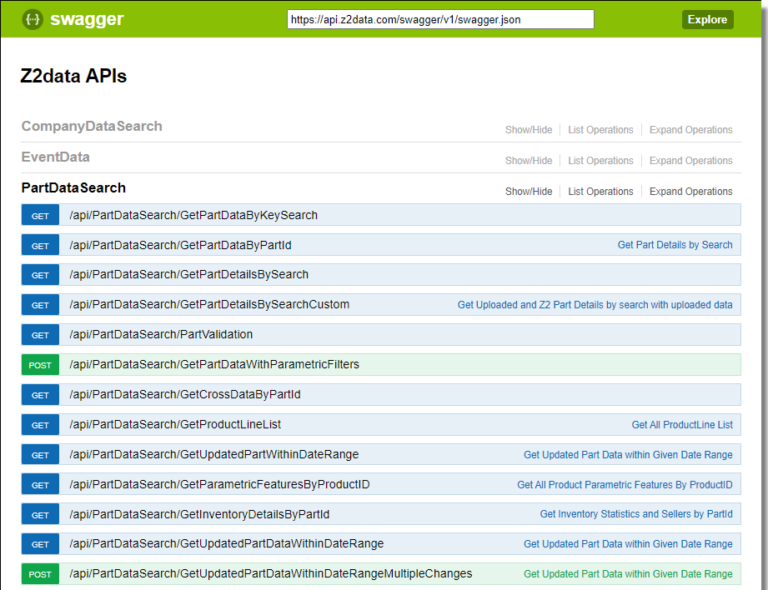
Task: Click 'Get Inventory Statistics and Sellers by PartId'
Action: point(636,515)
